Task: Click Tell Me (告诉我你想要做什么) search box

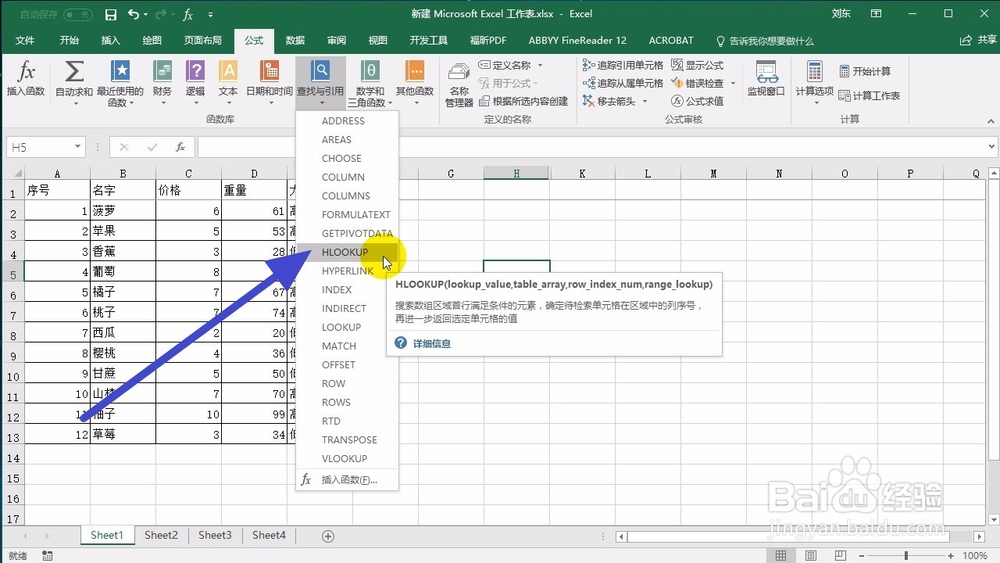Action: tap(765, 41)
